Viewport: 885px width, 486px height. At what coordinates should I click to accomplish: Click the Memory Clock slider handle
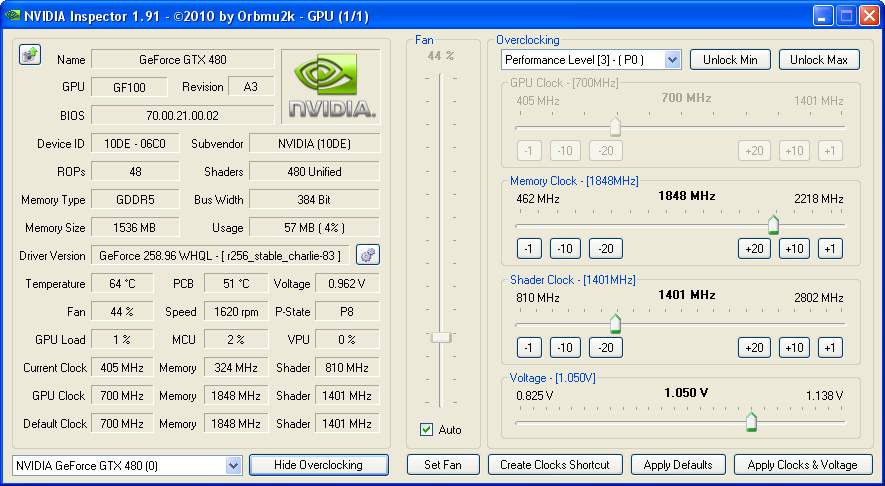click(773, 225)
